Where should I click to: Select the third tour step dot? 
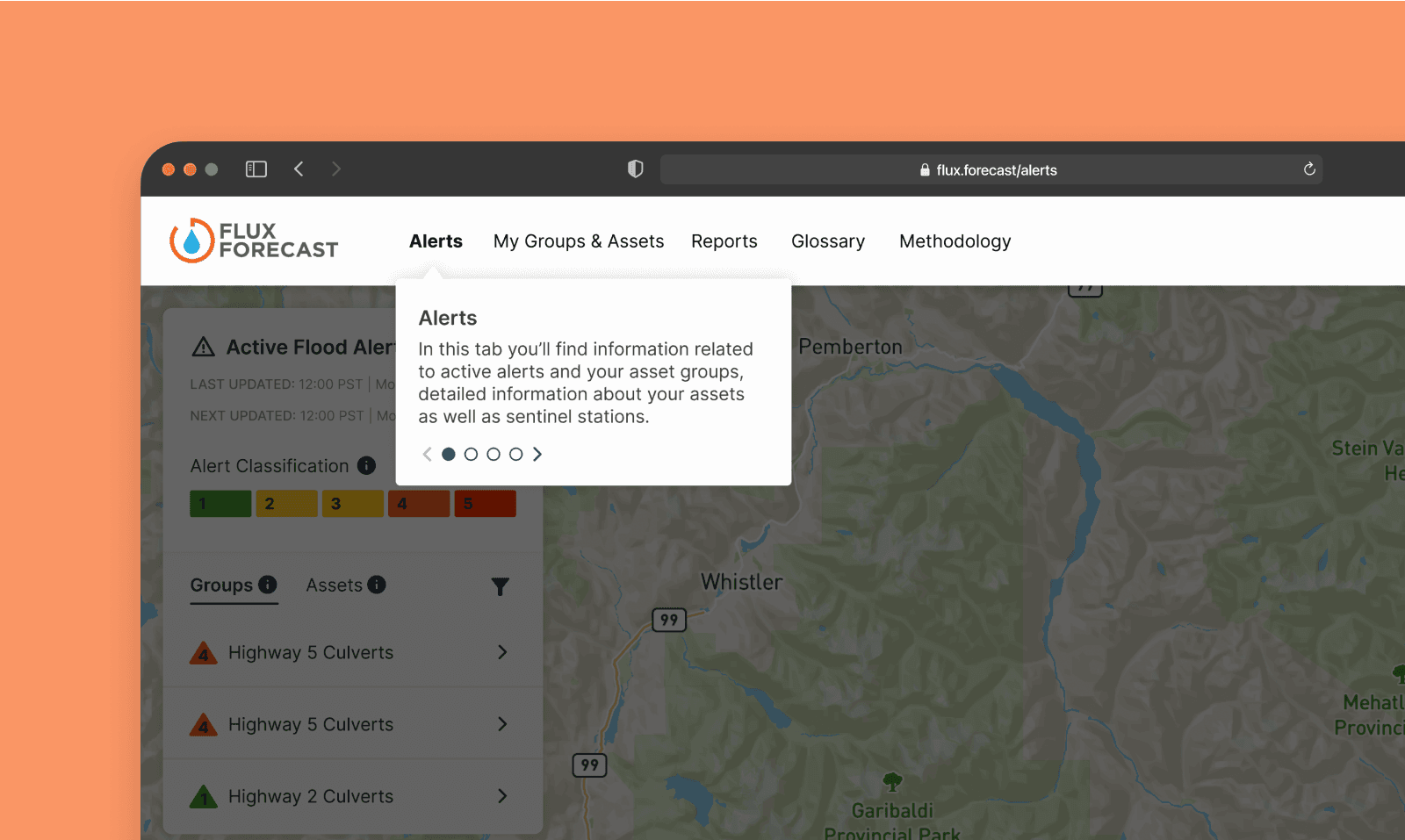494,454
